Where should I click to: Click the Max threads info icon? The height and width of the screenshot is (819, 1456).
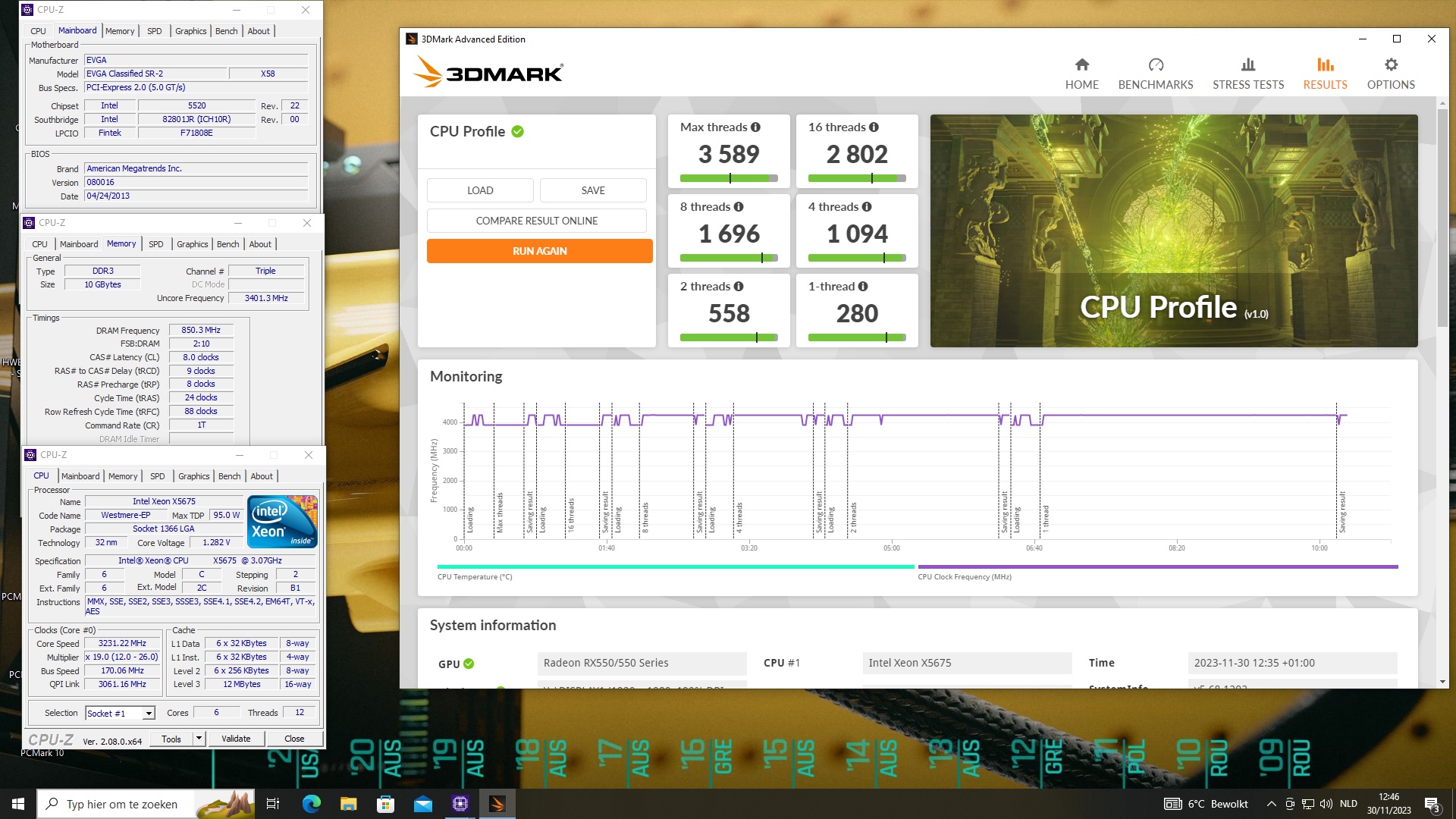pos(755,127)
